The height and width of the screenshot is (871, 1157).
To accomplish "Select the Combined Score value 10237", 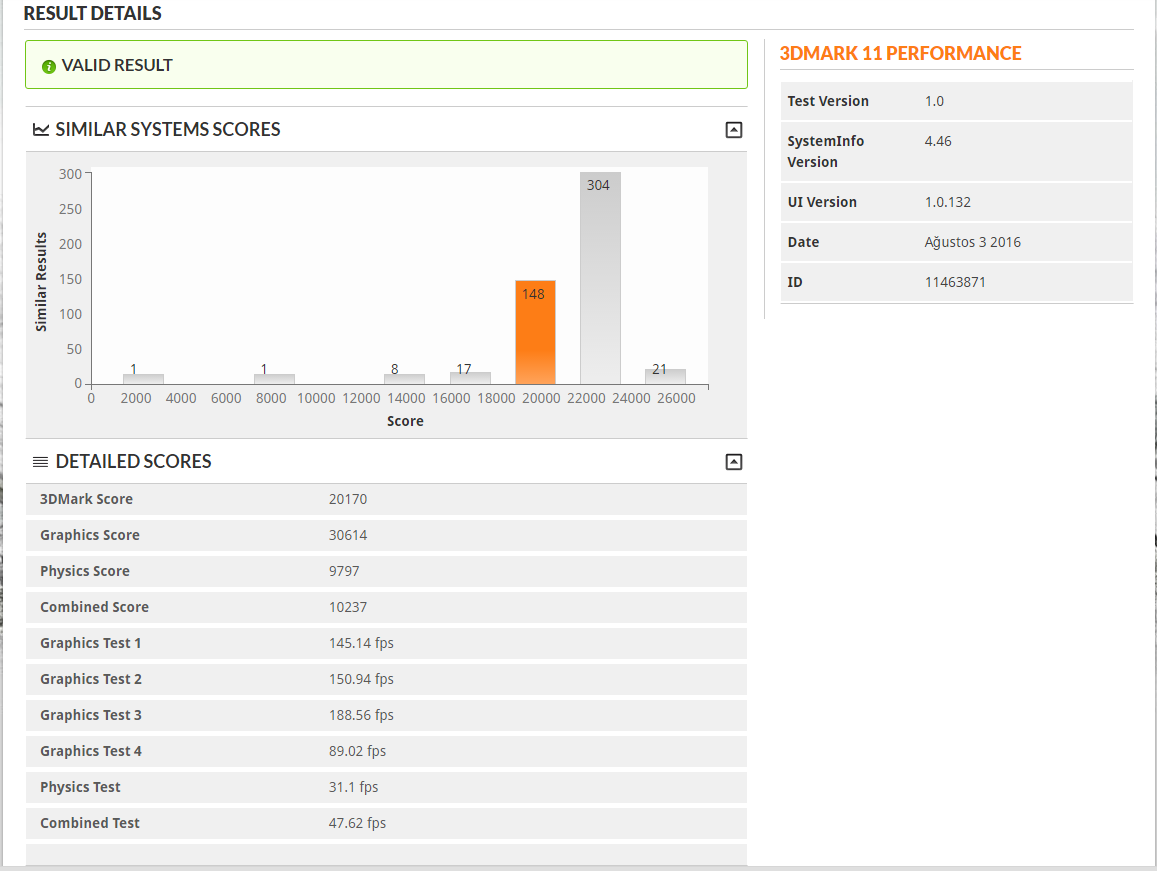I will coord(348,607).
